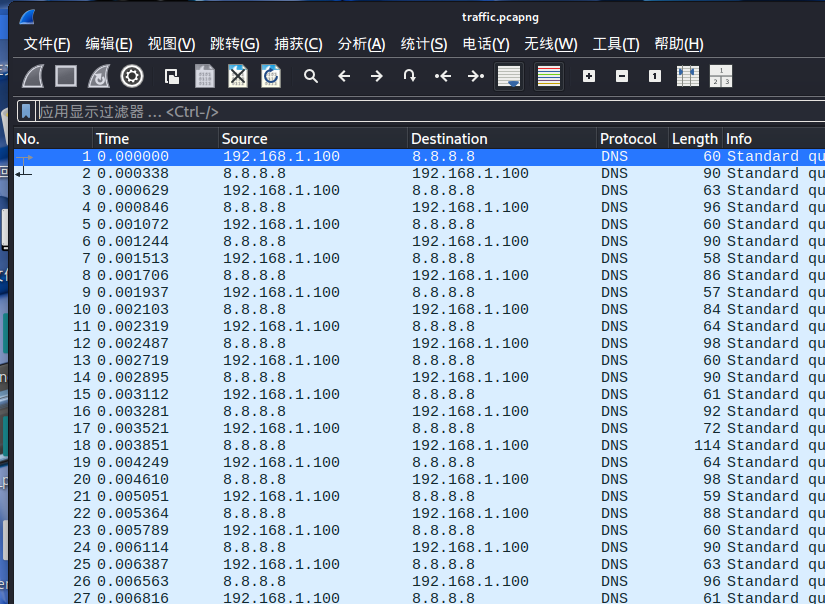Screen dimensions: 825x604
Task: Toggle packet list colorization
Action: point(548,76)
